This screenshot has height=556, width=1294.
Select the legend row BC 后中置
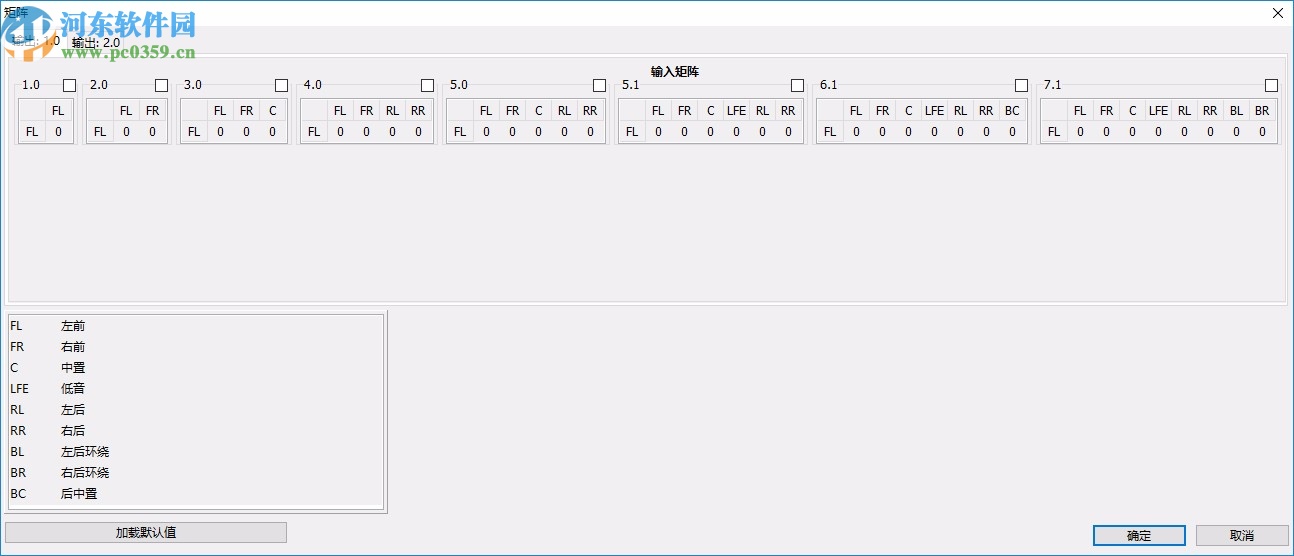coord(195,494)
